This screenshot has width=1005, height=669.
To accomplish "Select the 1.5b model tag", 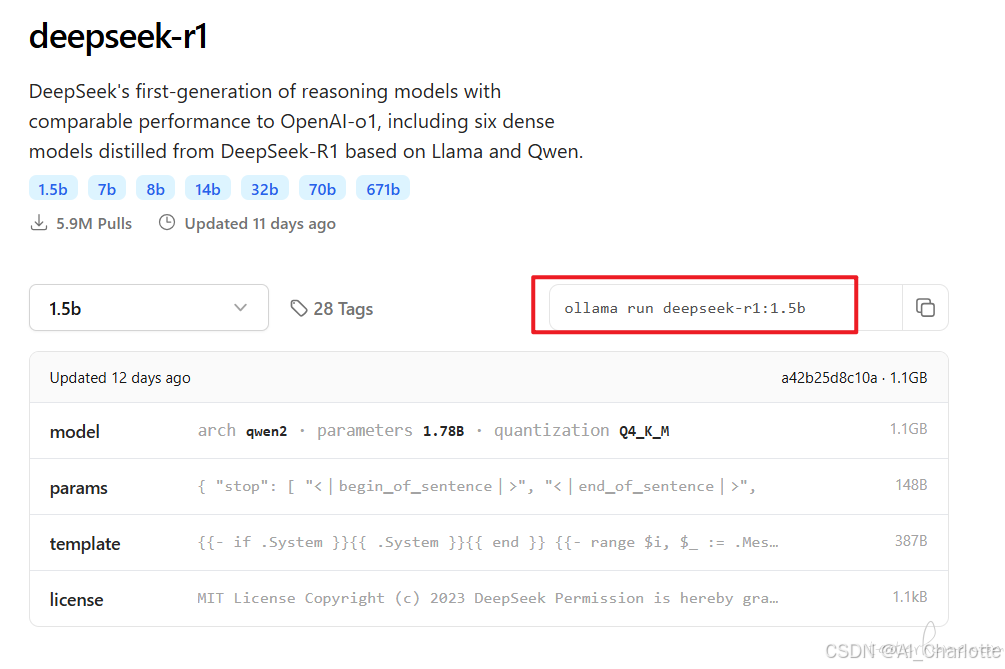I will [x=53, y=188].
